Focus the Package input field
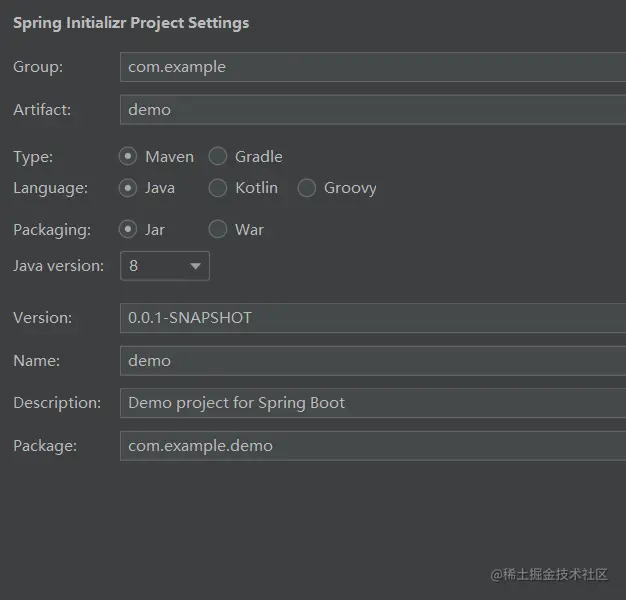 coord(373,446)
